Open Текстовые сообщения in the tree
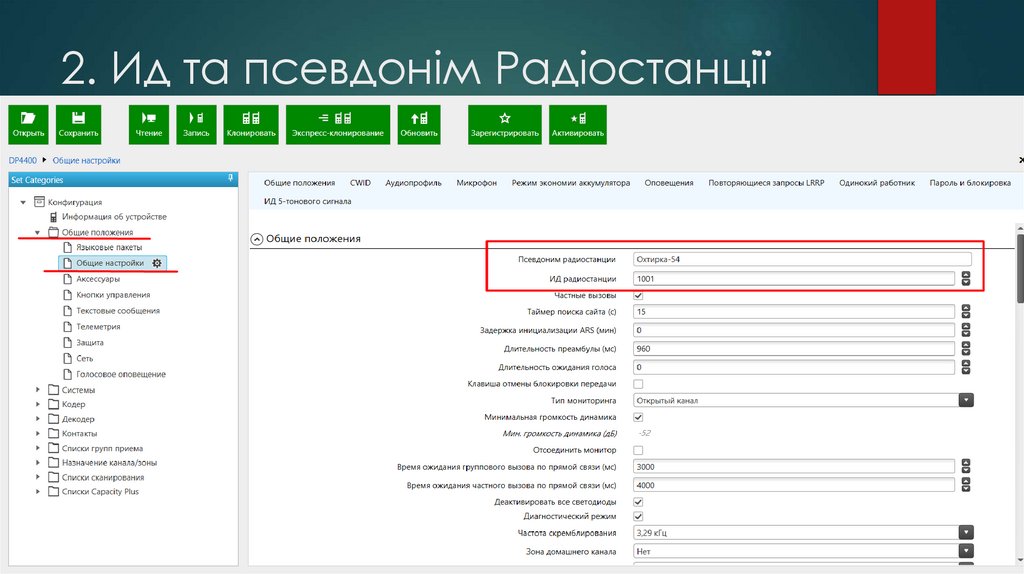 (118, 311)
